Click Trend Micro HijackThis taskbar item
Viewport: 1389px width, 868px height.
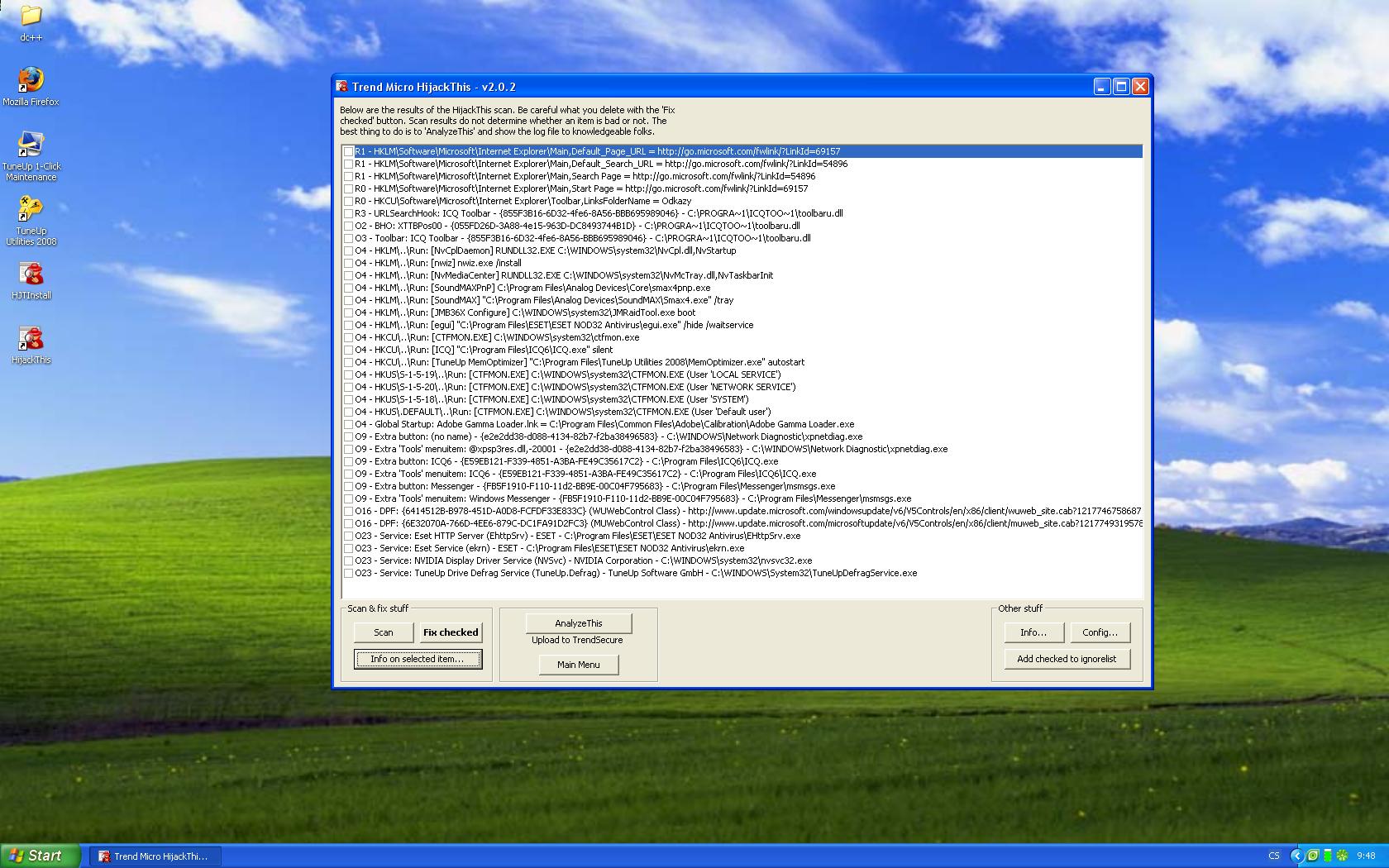(155, 856)
